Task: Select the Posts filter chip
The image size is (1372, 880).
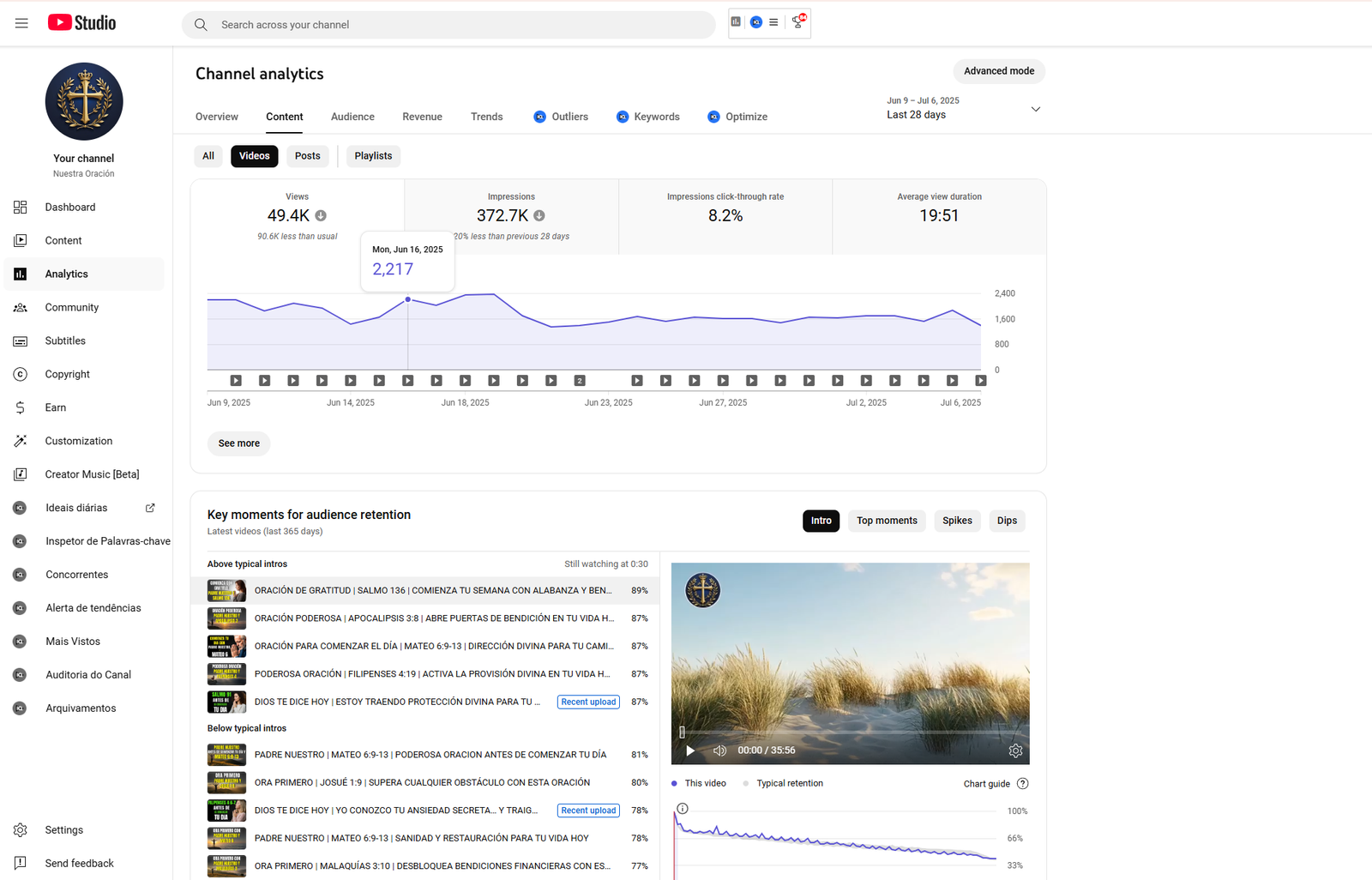Action: [308, 156]
